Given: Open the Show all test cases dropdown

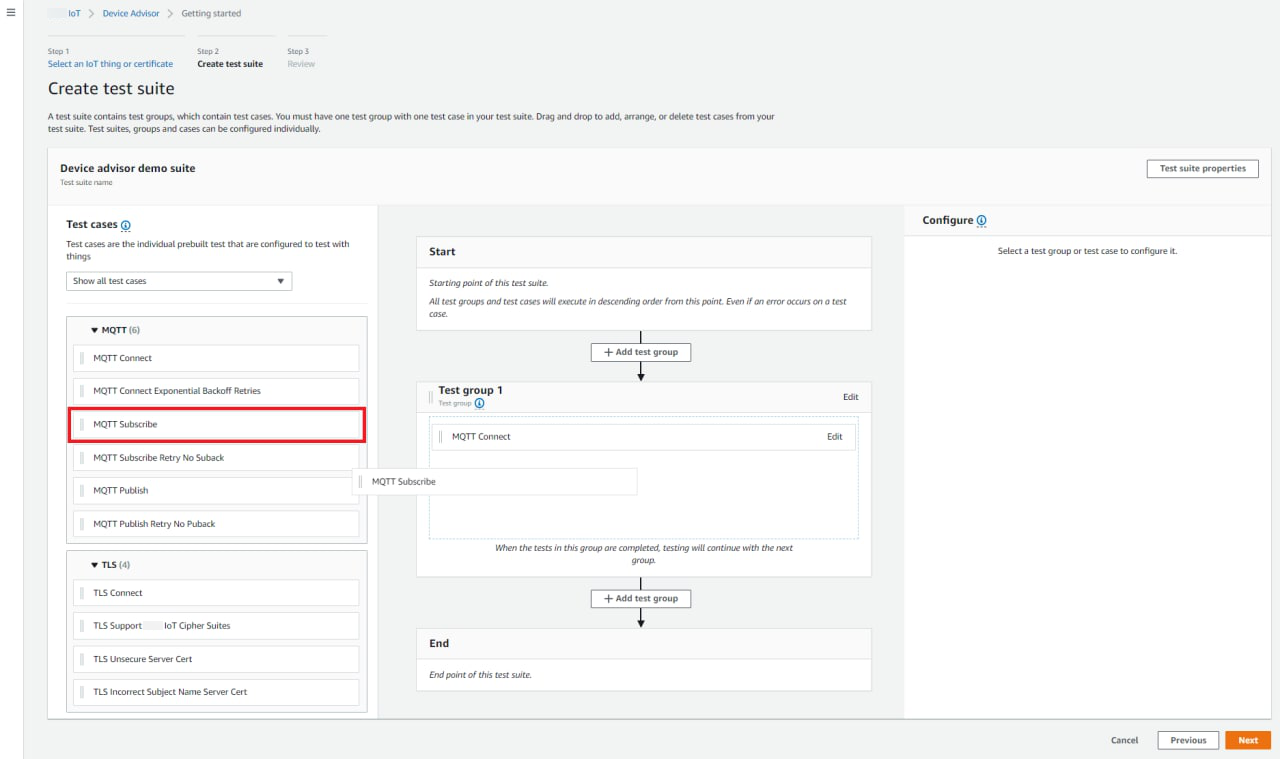Looking at the screenshot, I should [x=179, y=281].
